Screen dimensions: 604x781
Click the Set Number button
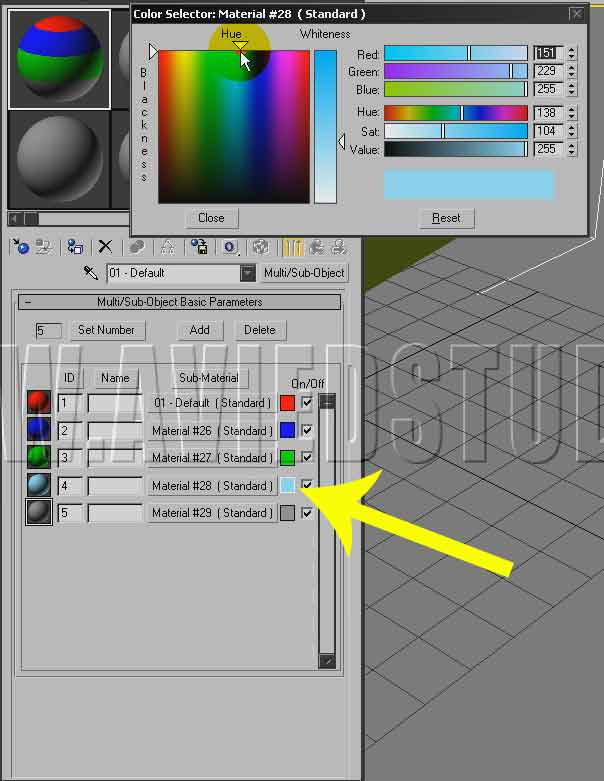(106, 330)
